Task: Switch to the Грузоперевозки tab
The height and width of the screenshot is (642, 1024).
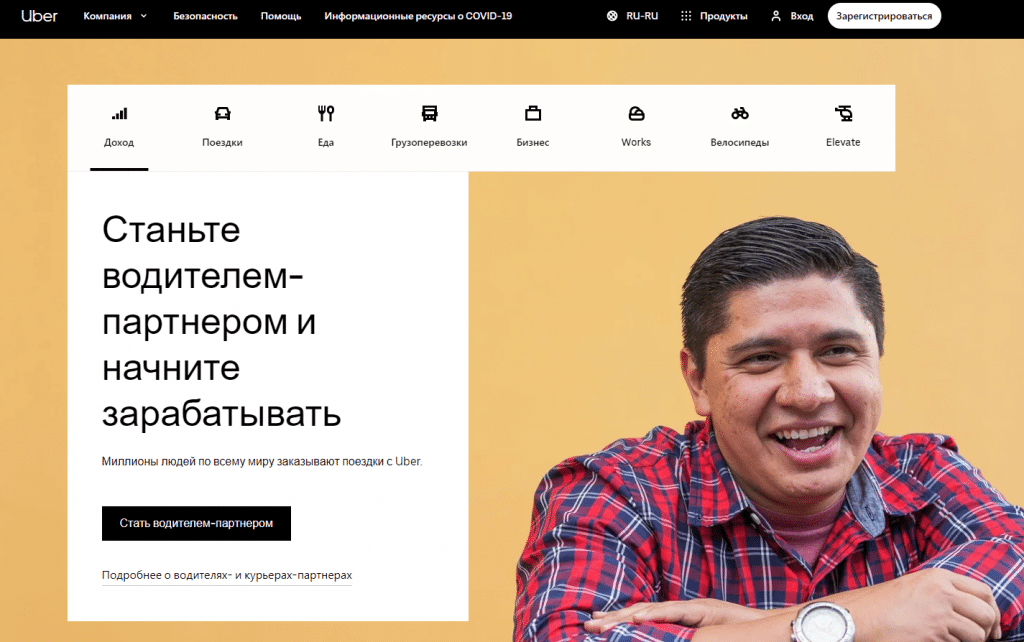Action: [429, 128]
